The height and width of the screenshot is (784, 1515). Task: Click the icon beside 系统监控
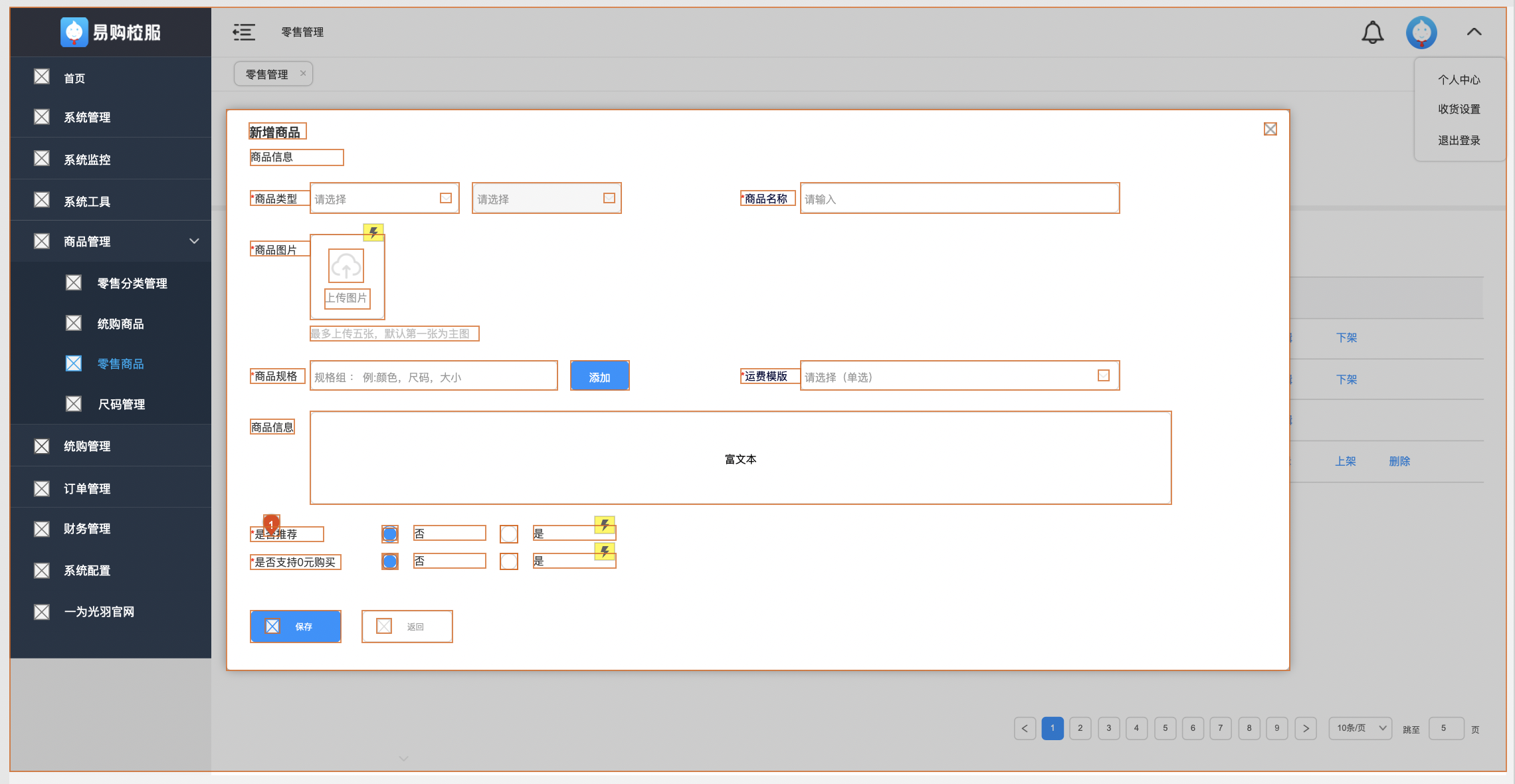tap(42, 158)
